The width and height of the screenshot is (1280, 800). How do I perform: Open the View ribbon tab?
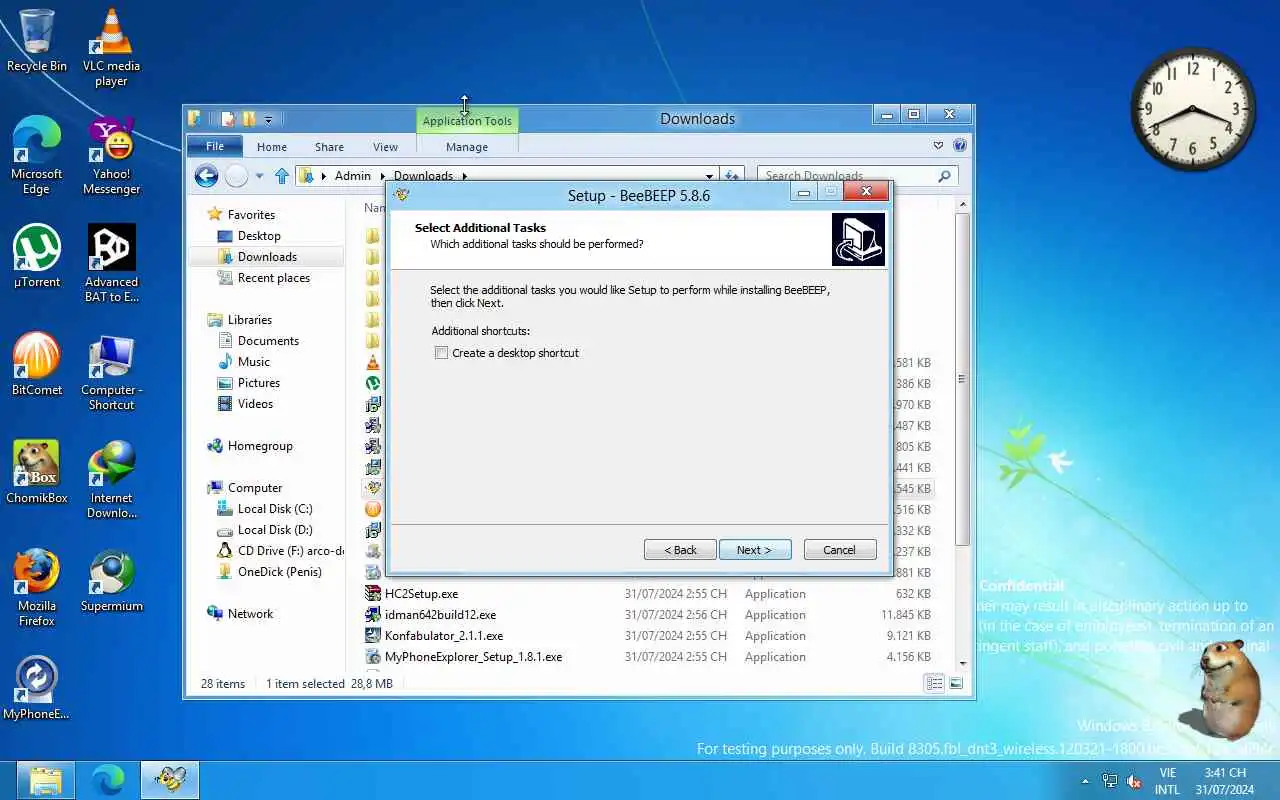pos(385,147)
